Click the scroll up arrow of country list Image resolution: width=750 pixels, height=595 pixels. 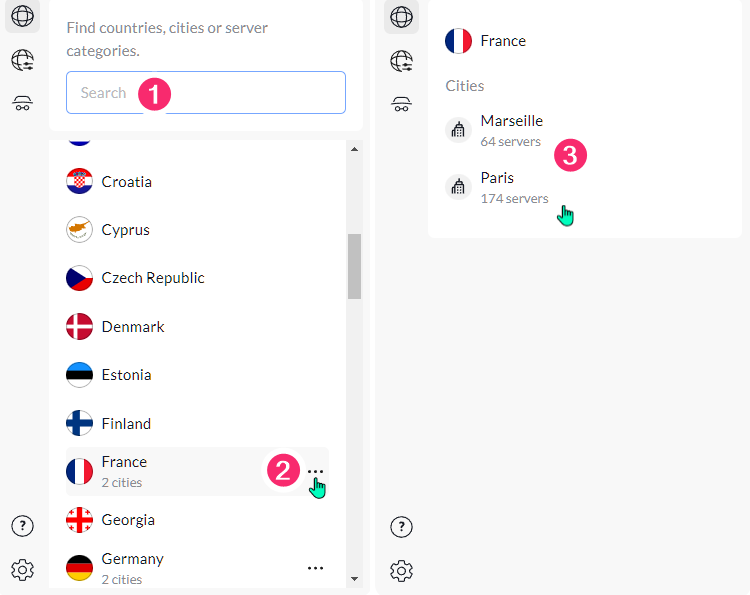[x=354, y=149]
